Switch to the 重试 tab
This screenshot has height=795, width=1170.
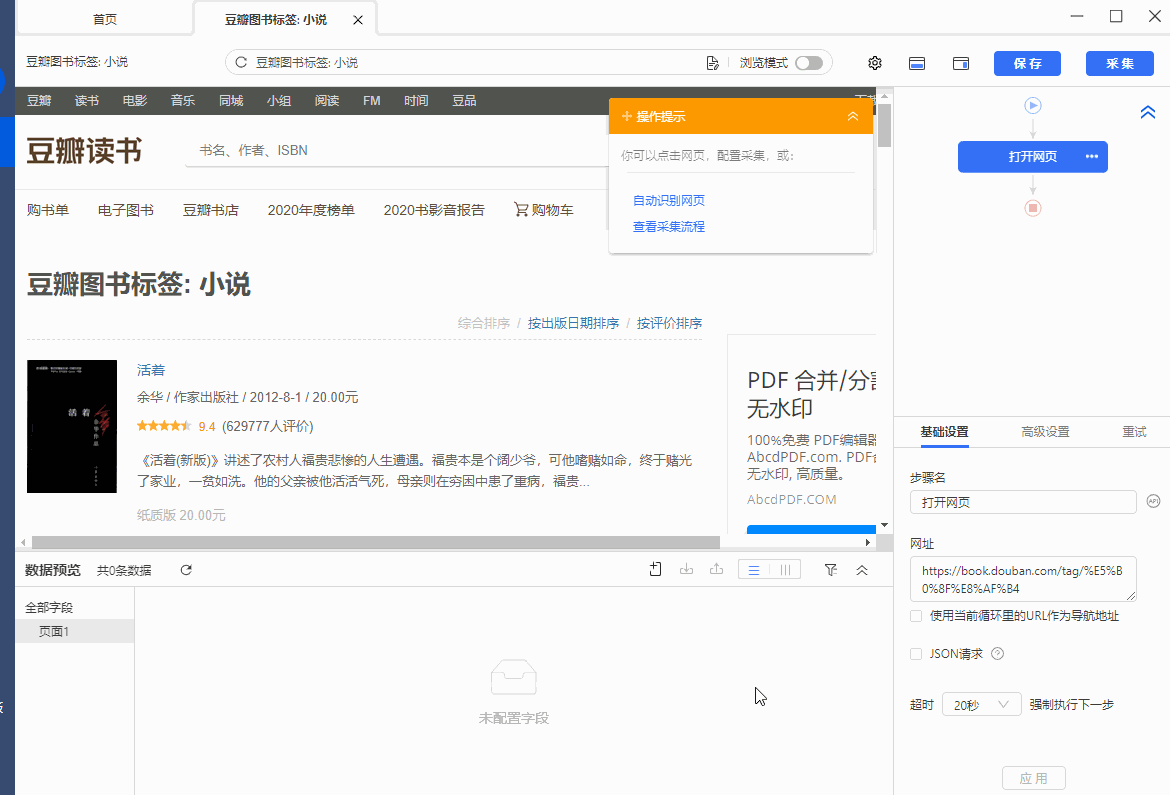coord(1134,431)
